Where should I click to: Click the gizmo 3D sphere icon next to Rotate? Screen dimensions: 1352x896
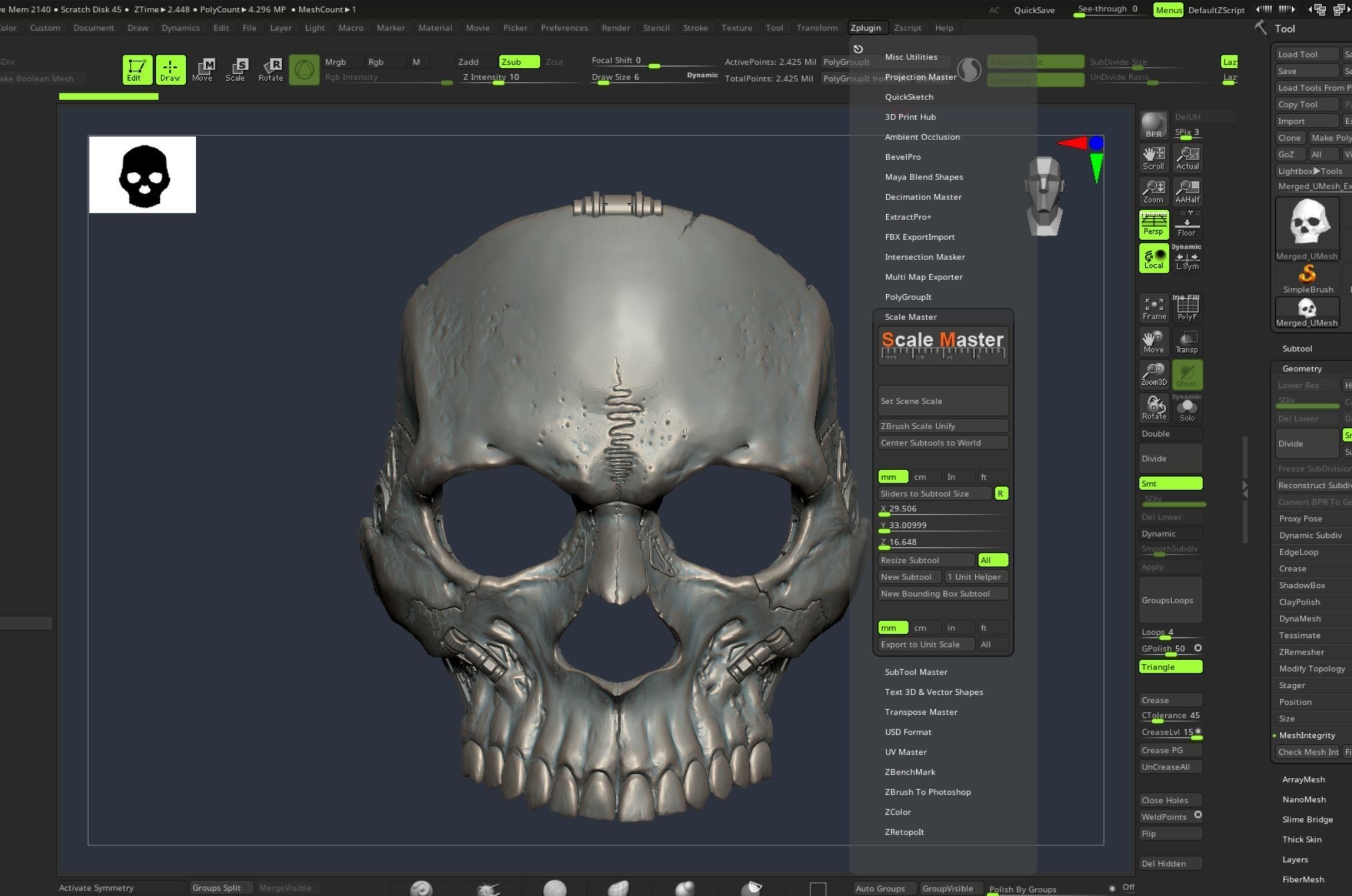pyautogui.click(x=304, y=70)
